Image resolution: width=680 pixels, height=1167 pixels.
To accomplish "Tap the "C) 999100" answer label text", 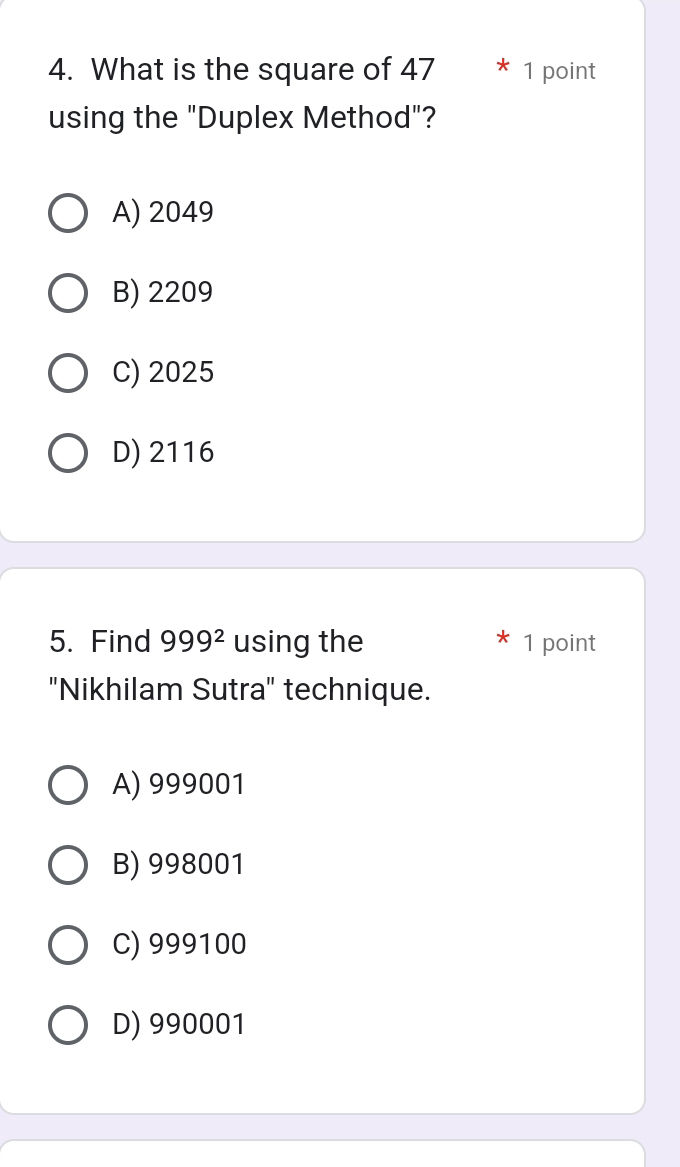I will click(180, 945).
